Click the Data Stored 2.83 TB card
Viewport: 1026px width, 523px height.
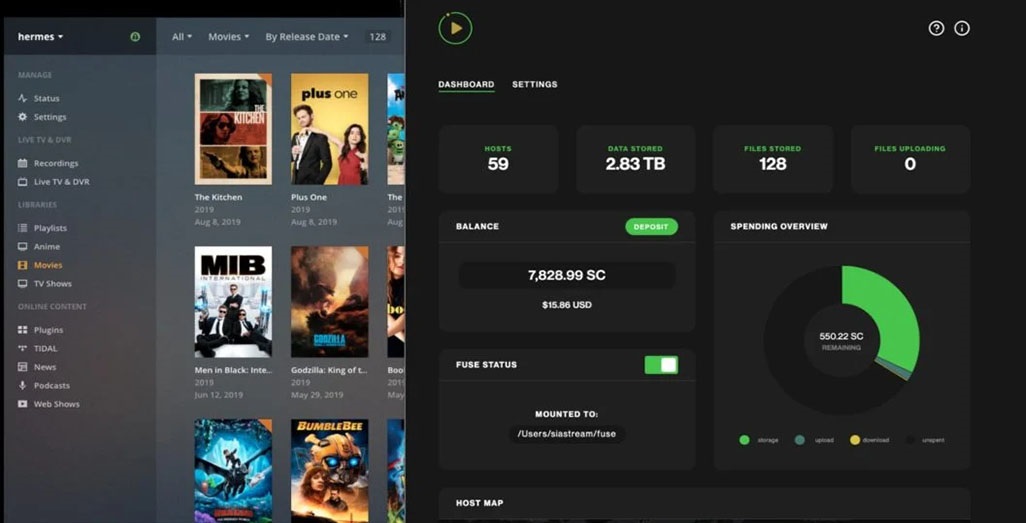click(635, 159)
